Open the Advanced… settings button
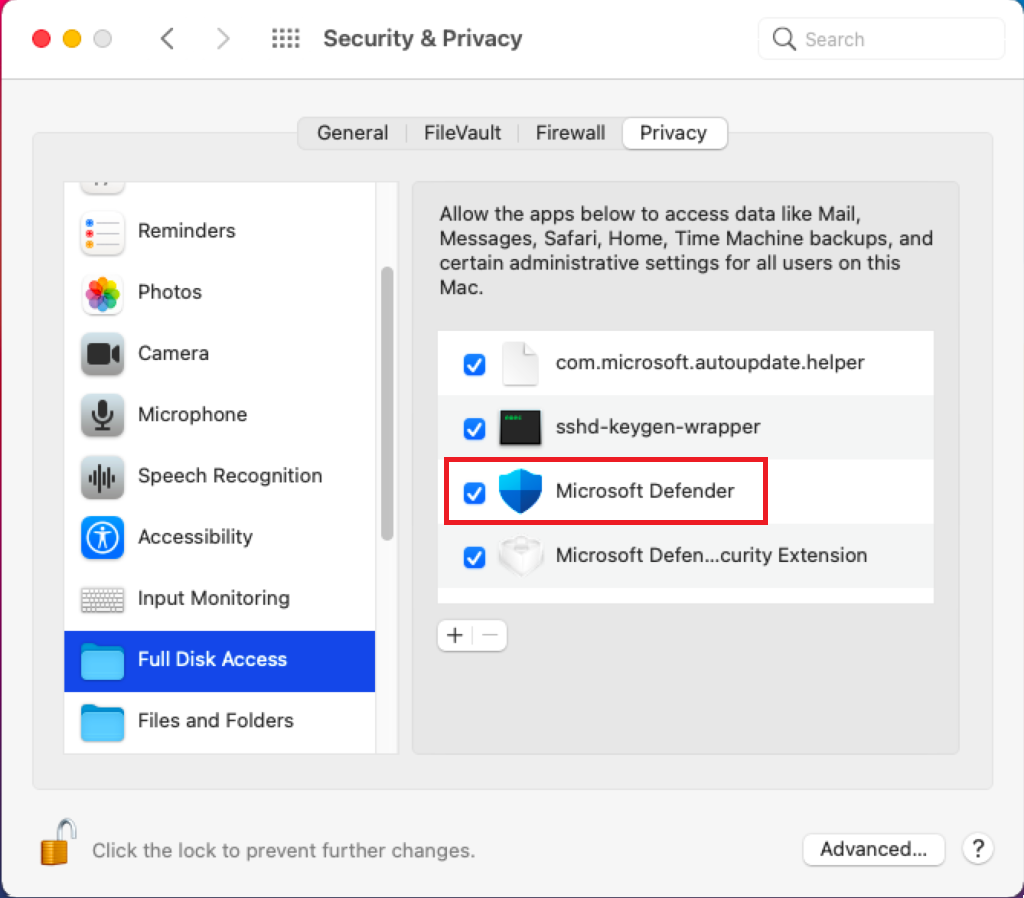Image resolution: width=1024 pixels, height=898 pixels. (x=873, y=849)
